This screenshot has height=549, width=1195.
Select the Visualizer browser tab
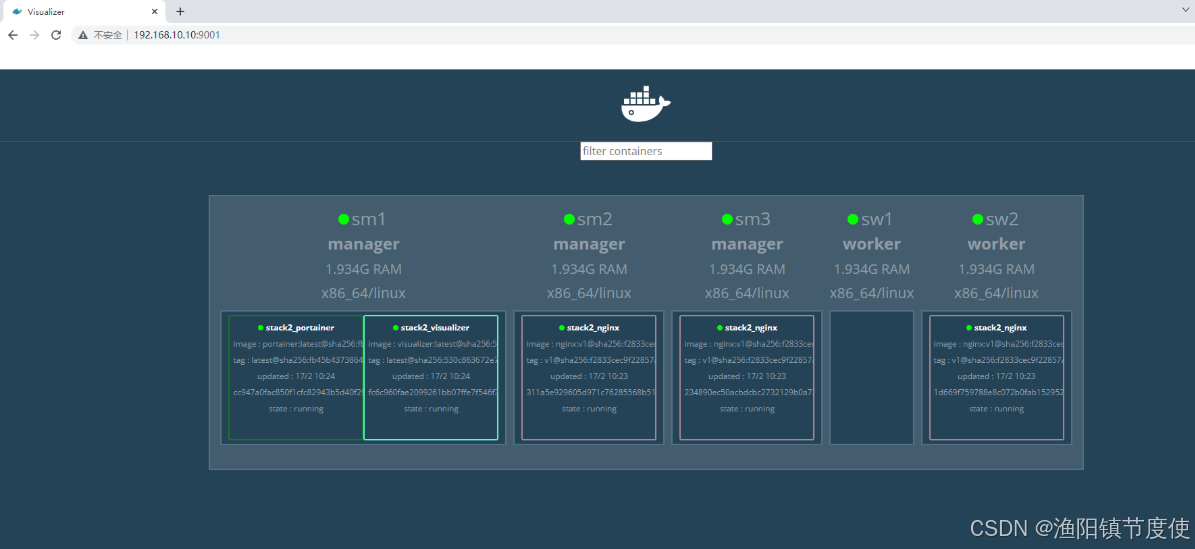(x=84, y=12)
